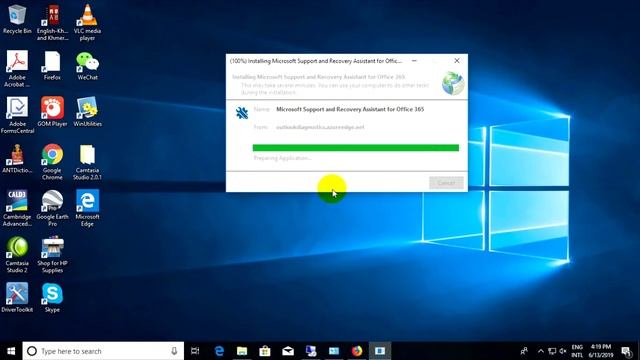Open the WinUtilities desktop icon
This screenshot has width=640, height=360.
pyautogui.click(x=87, y=112)
